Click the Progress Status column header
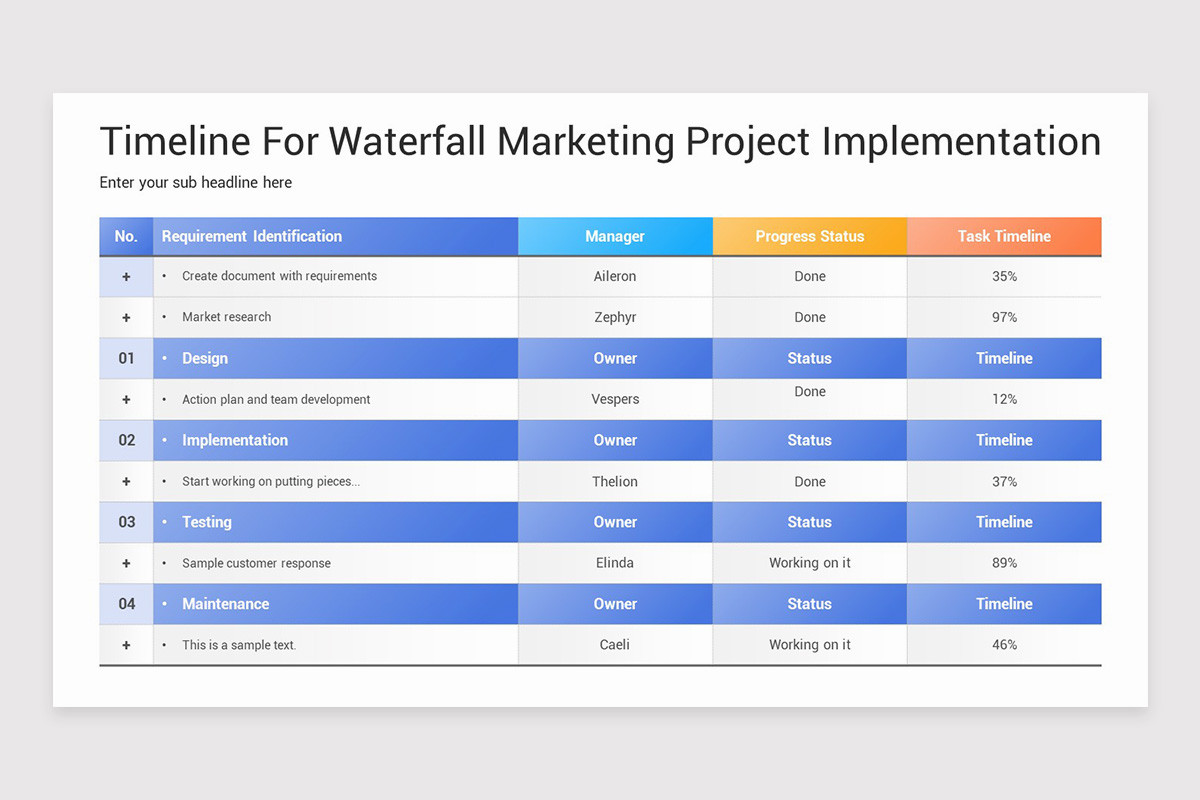This screenshot has width=1200, height=800. (x=809, y=236)
